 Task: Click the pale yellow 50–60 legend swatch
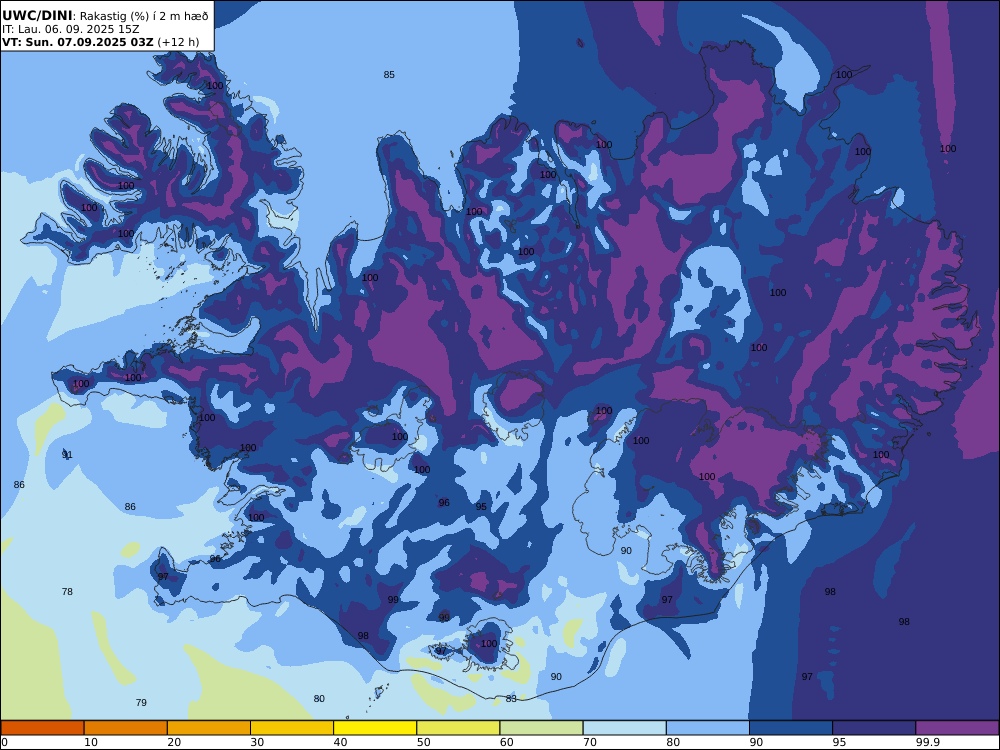tap(459, 728)
